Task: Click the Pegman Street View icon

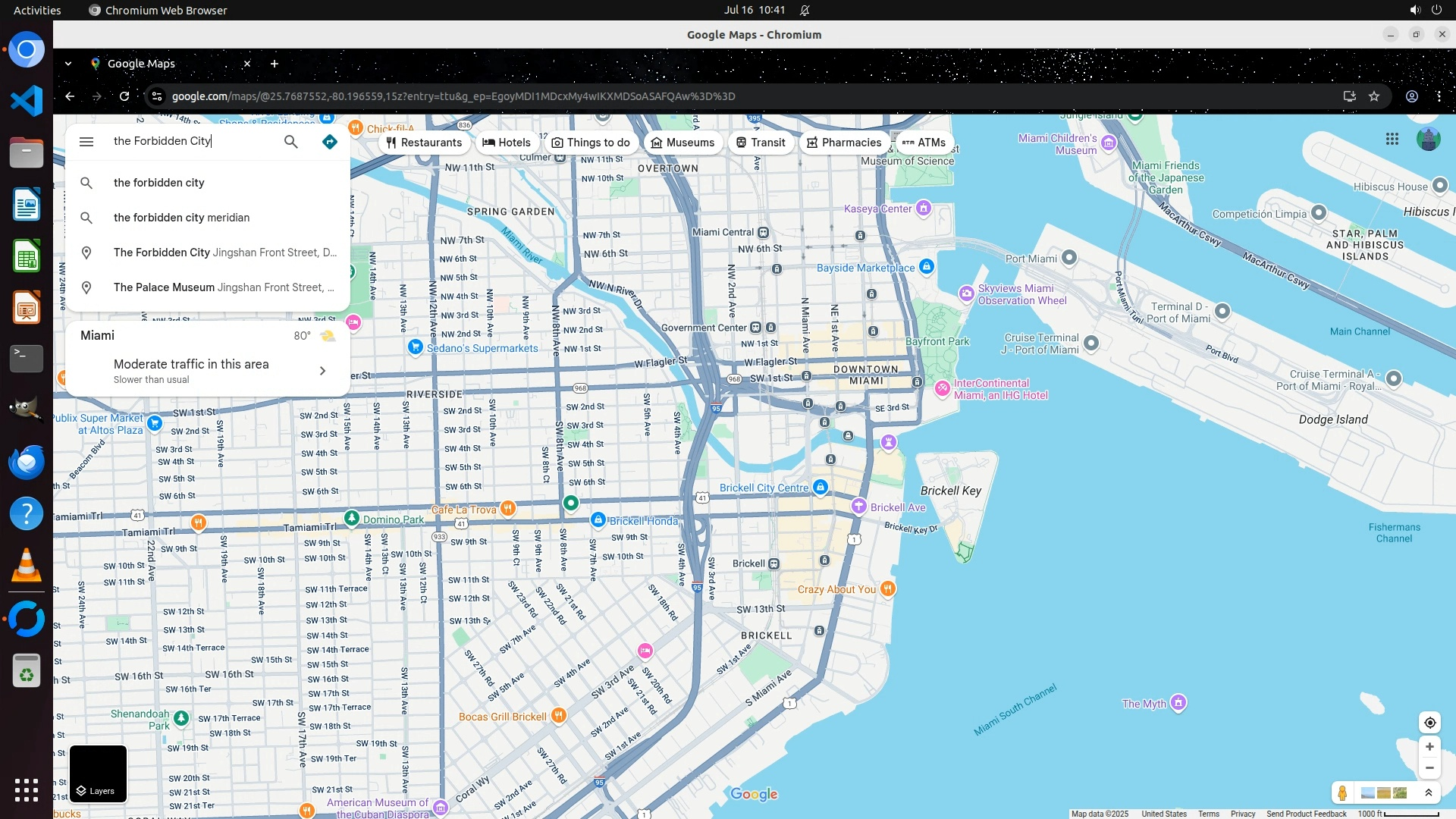Action: coord(1342,793)
